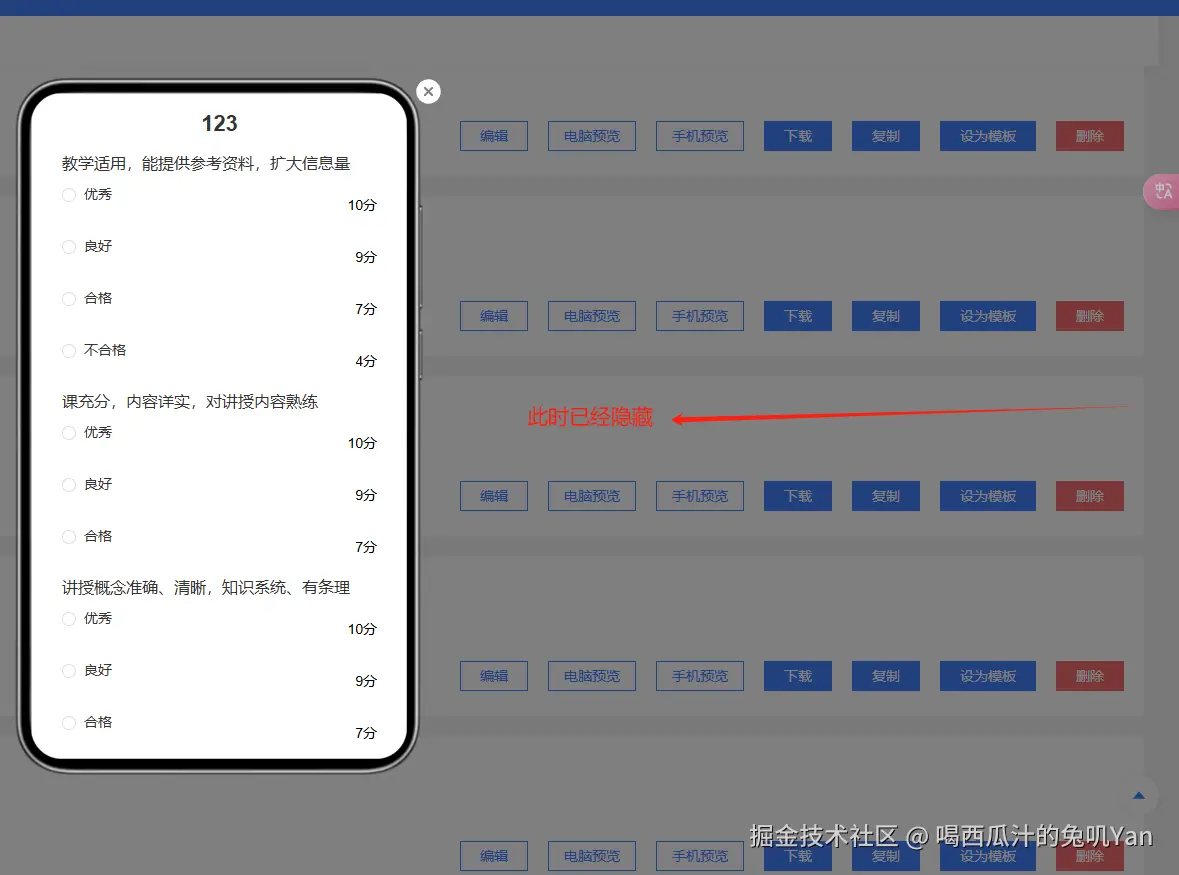Open 电脑预览 for the first form
The width and height of the screenshot is (1179, 875).
pyautogui.click(x=591, y=136)
